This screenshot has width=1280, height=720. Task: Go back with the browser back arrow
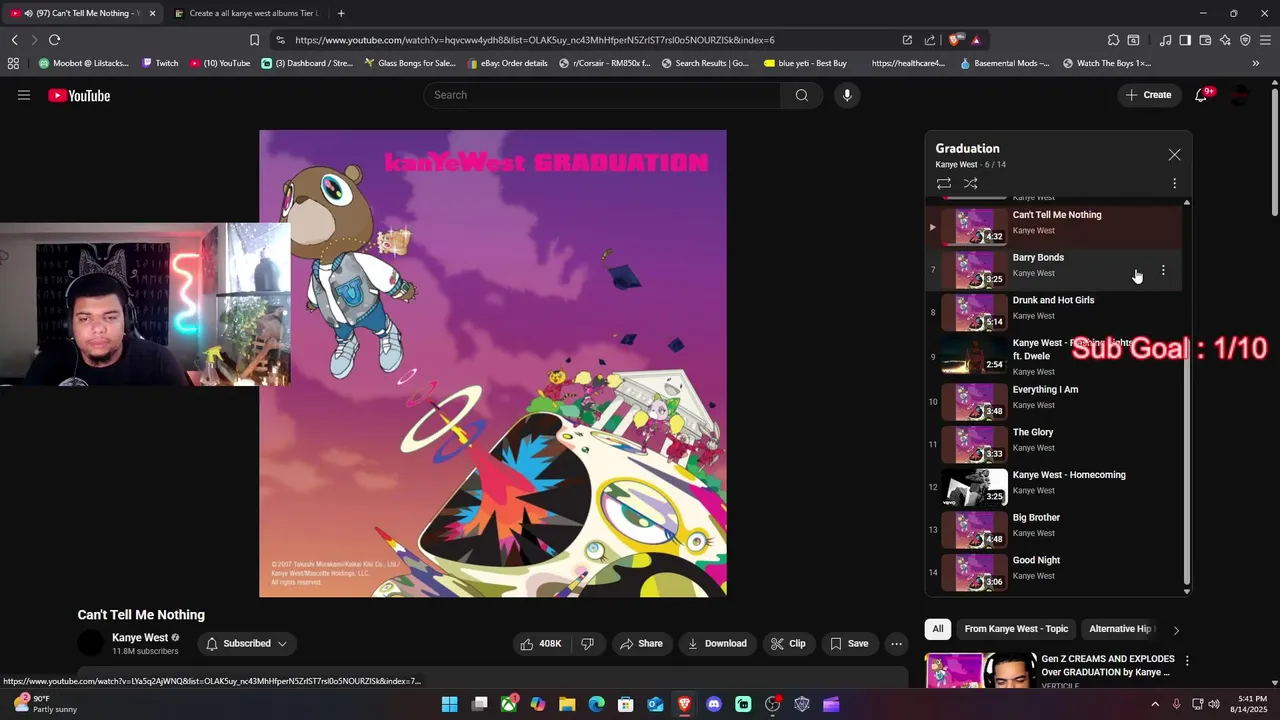[14, 40]
